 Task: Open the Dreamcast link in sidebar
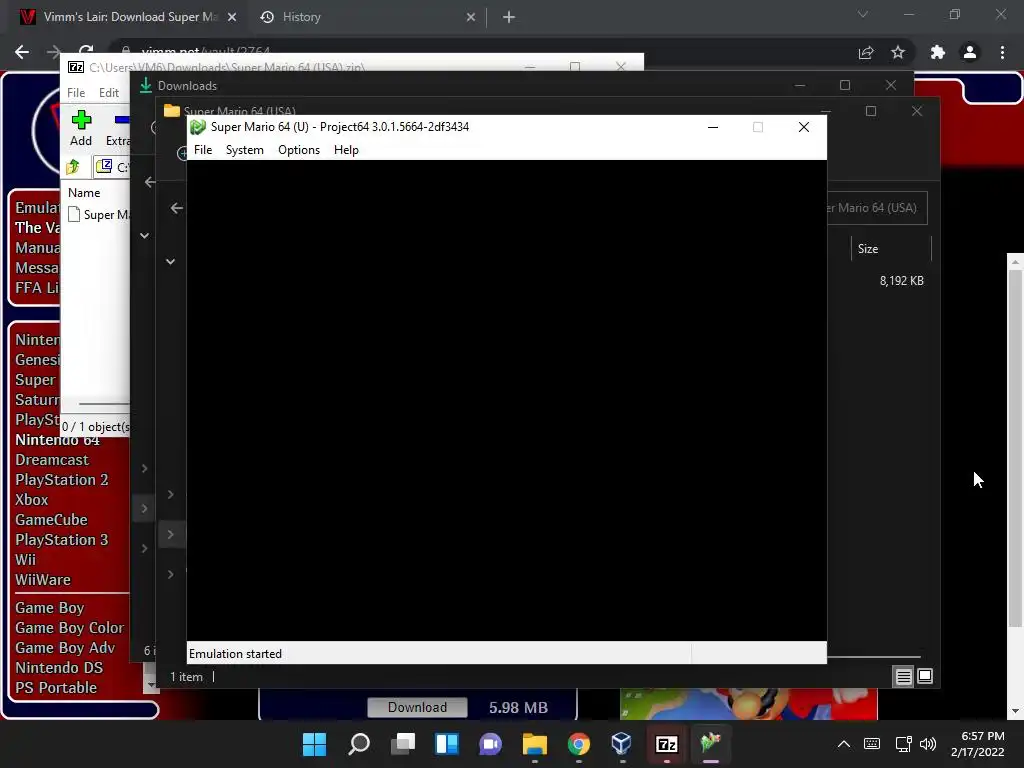tap(52, 460)
